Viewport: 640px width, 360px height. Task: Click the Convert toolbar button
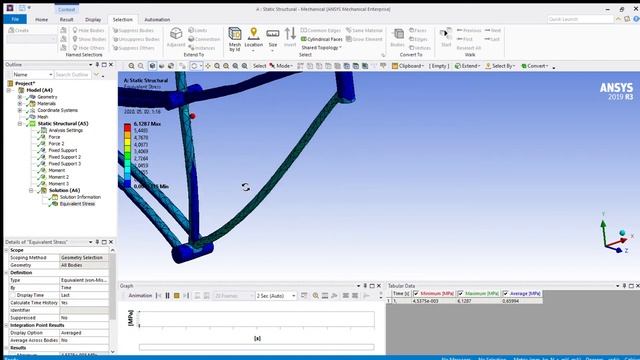coord(535,66)
